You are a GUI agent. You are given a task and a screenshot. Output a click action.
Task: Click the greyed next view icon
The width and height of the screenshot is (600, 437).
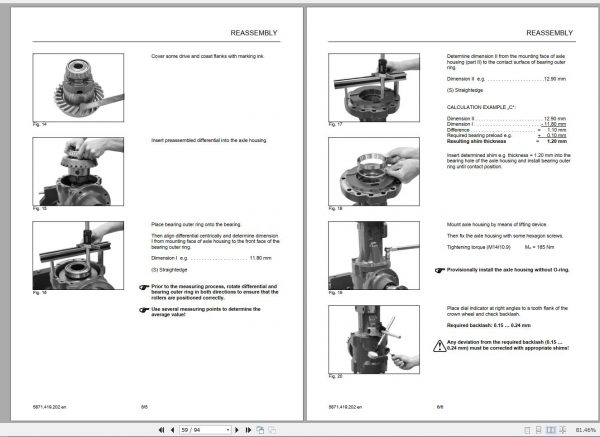[x=272, y=430]
